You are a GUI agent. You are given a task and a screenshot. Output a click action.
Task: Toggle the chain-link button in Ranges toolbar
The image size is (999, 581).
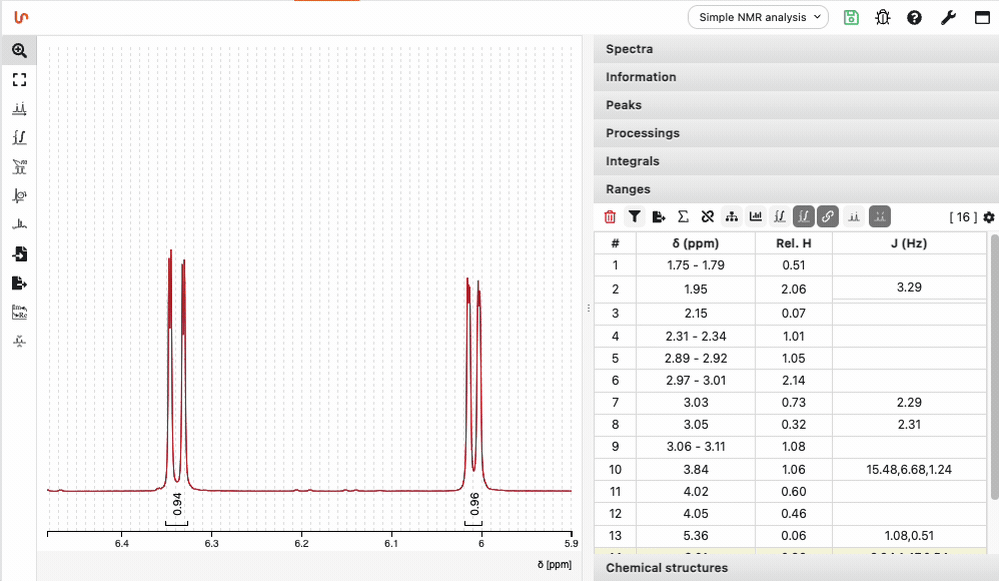[x=827, y=216]
